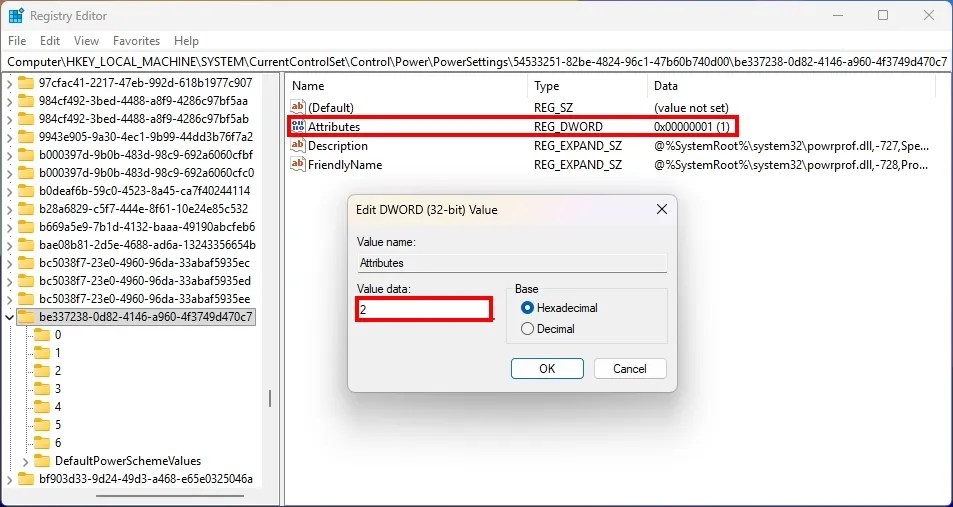Screen dimensions: 953x507
Task: Select folder icon of bf903d33-9d24-49d3-a468-e65e0325046a
Action: tap(26, 478)
